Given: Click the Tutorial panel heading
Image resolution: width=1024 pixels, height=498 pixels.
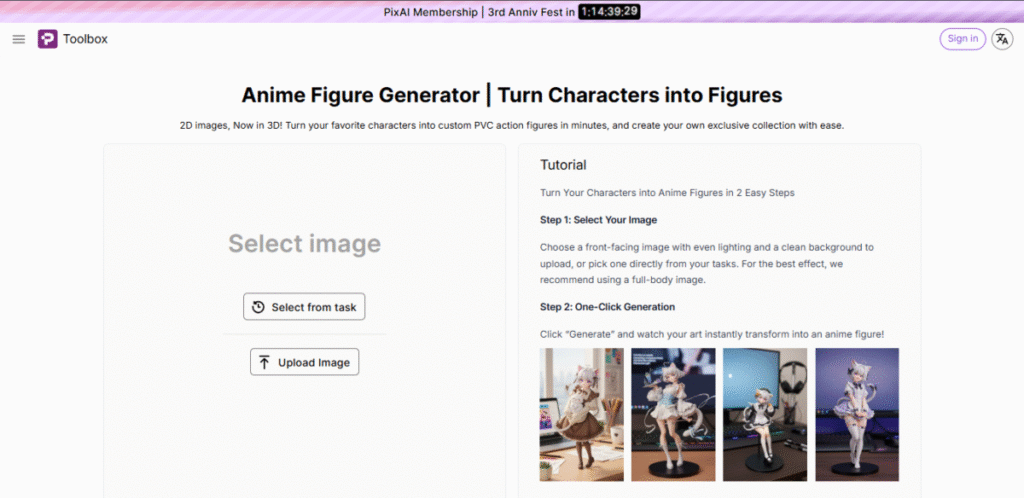Looking at the screenshot, I should point(563,164).
